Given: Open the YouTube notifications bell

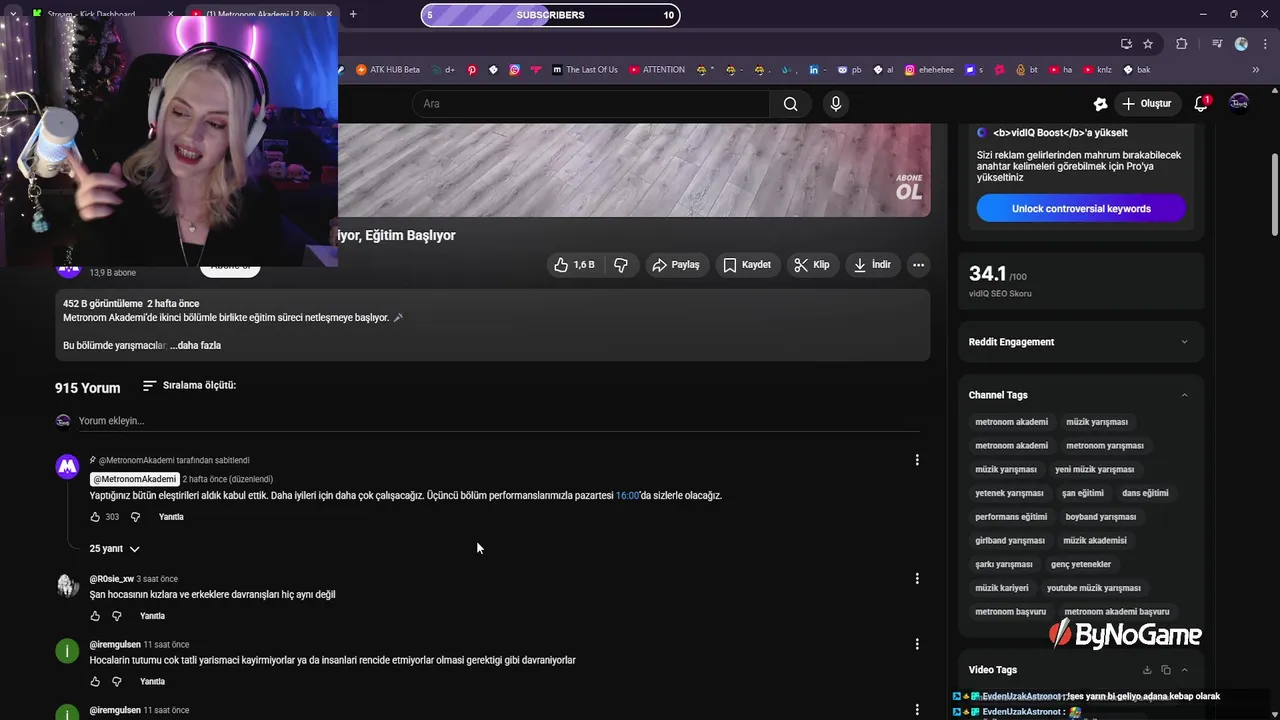Looking at the screenshot, I should [x=1202, y=103].
